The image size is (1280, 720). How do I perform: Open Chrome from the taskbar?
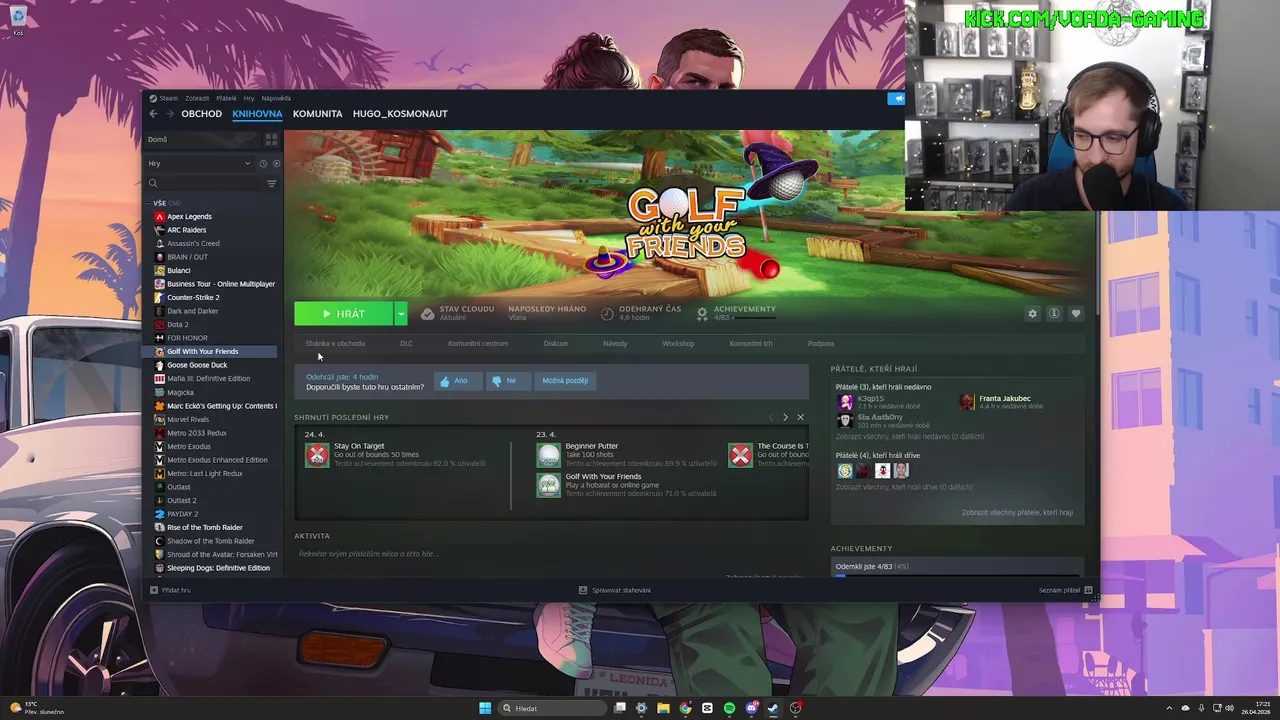pos(685,708)
